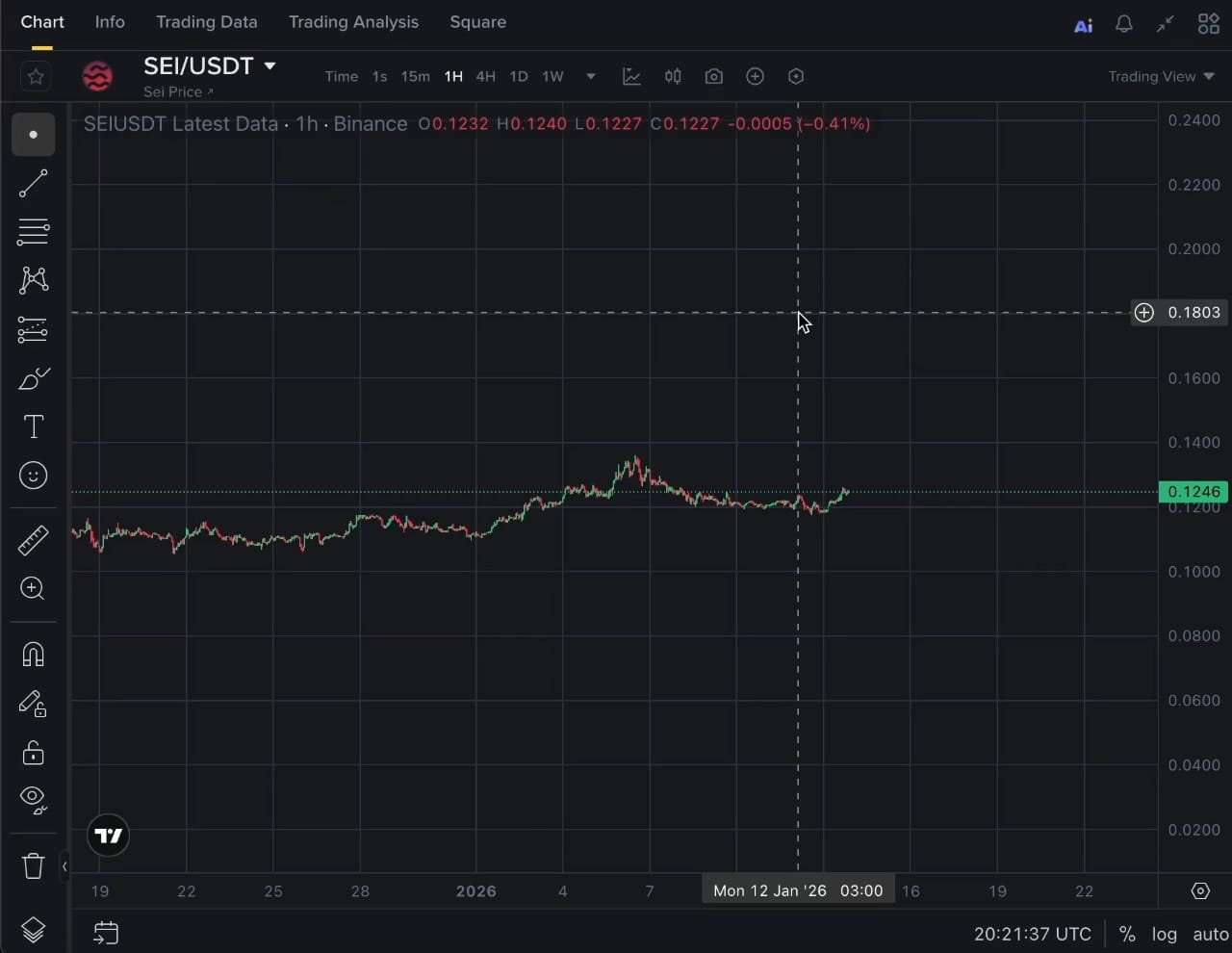1232x953 pixels.
Task: Enable percentage scale mode
Action: click(1127, 934)
